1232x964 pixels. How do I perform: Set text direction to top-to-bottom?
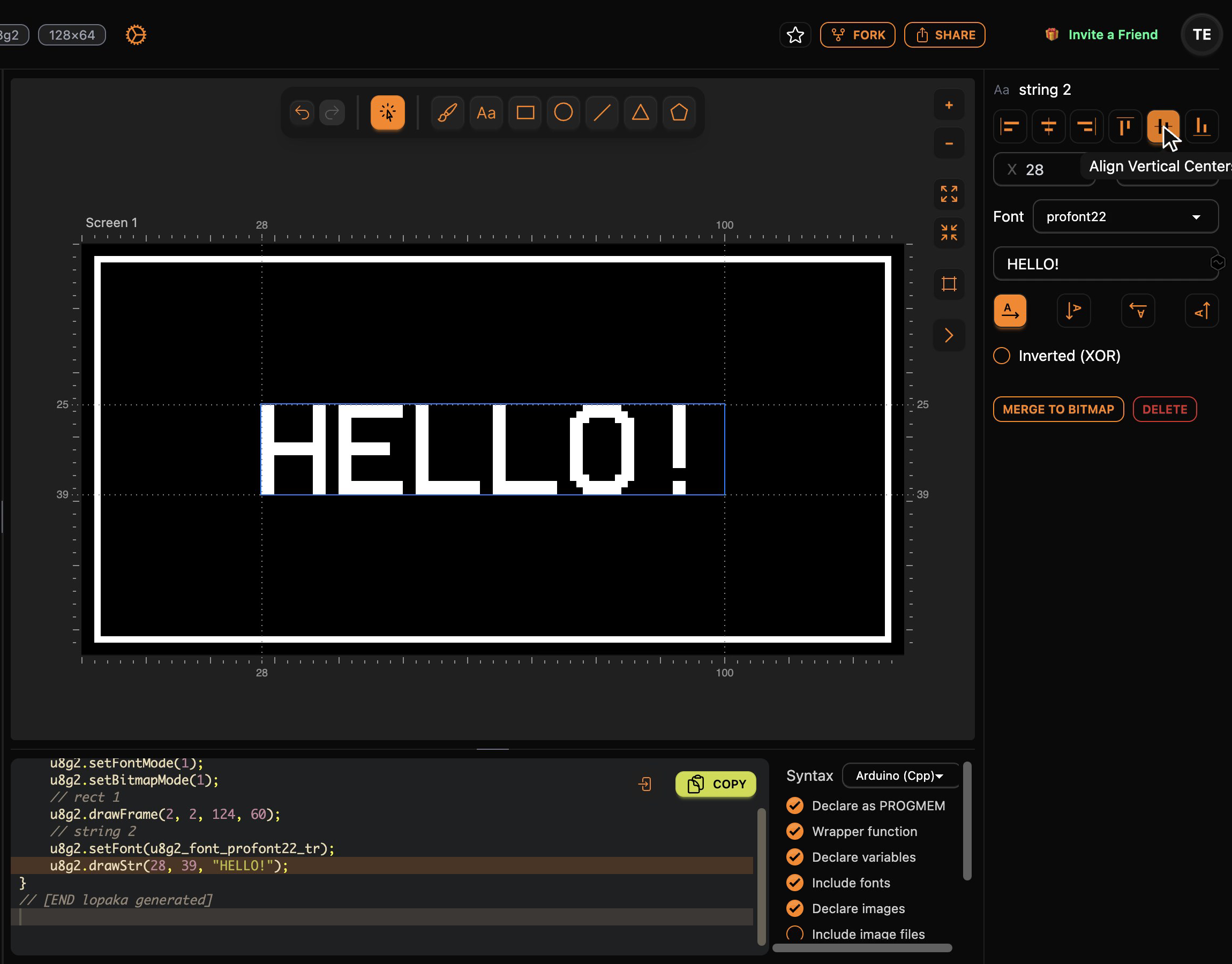tap(1073, 311)
